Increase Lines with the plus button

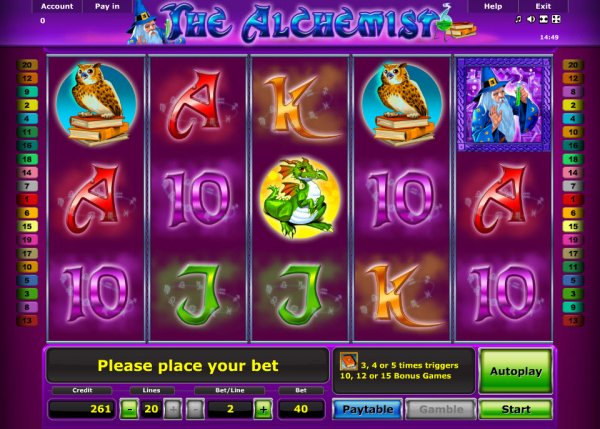click(173, 409)
